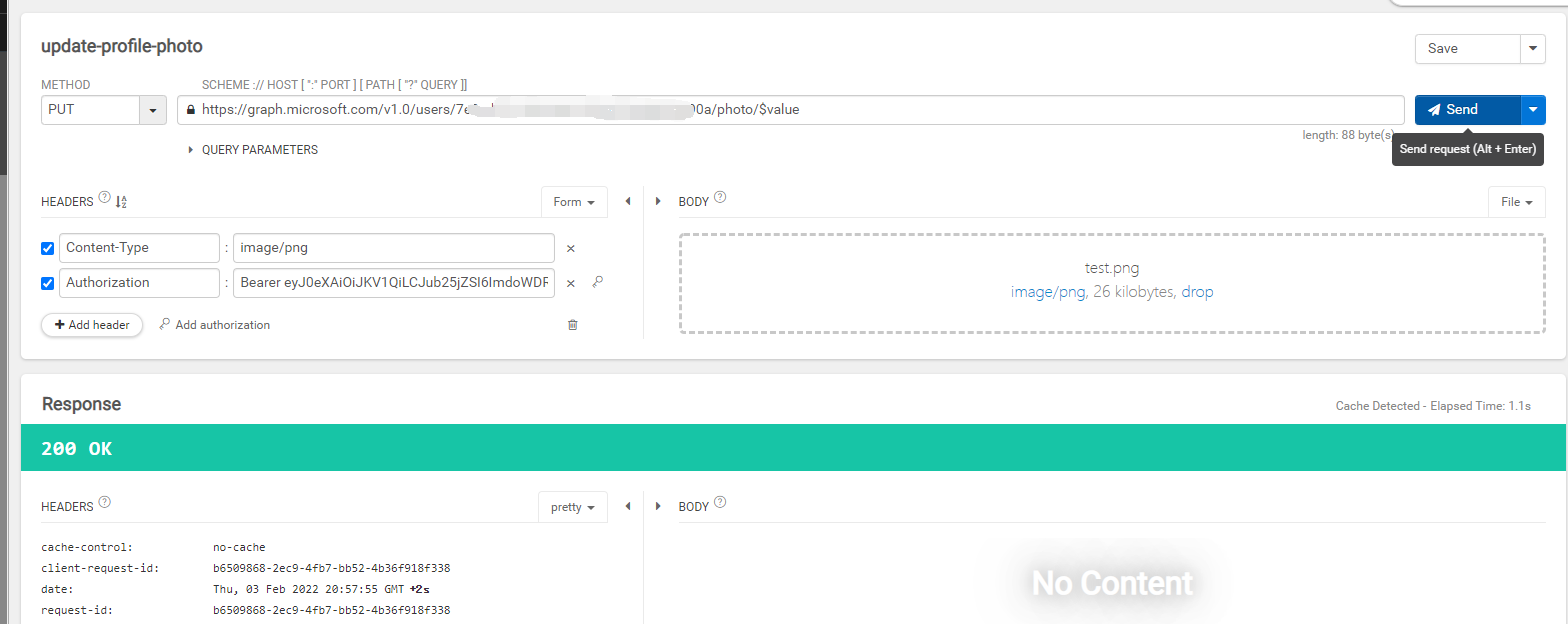Collapse response BODY panel right arrow
Image resolution: width=1568 pixels, height=624 pixels.
point(658,507)
